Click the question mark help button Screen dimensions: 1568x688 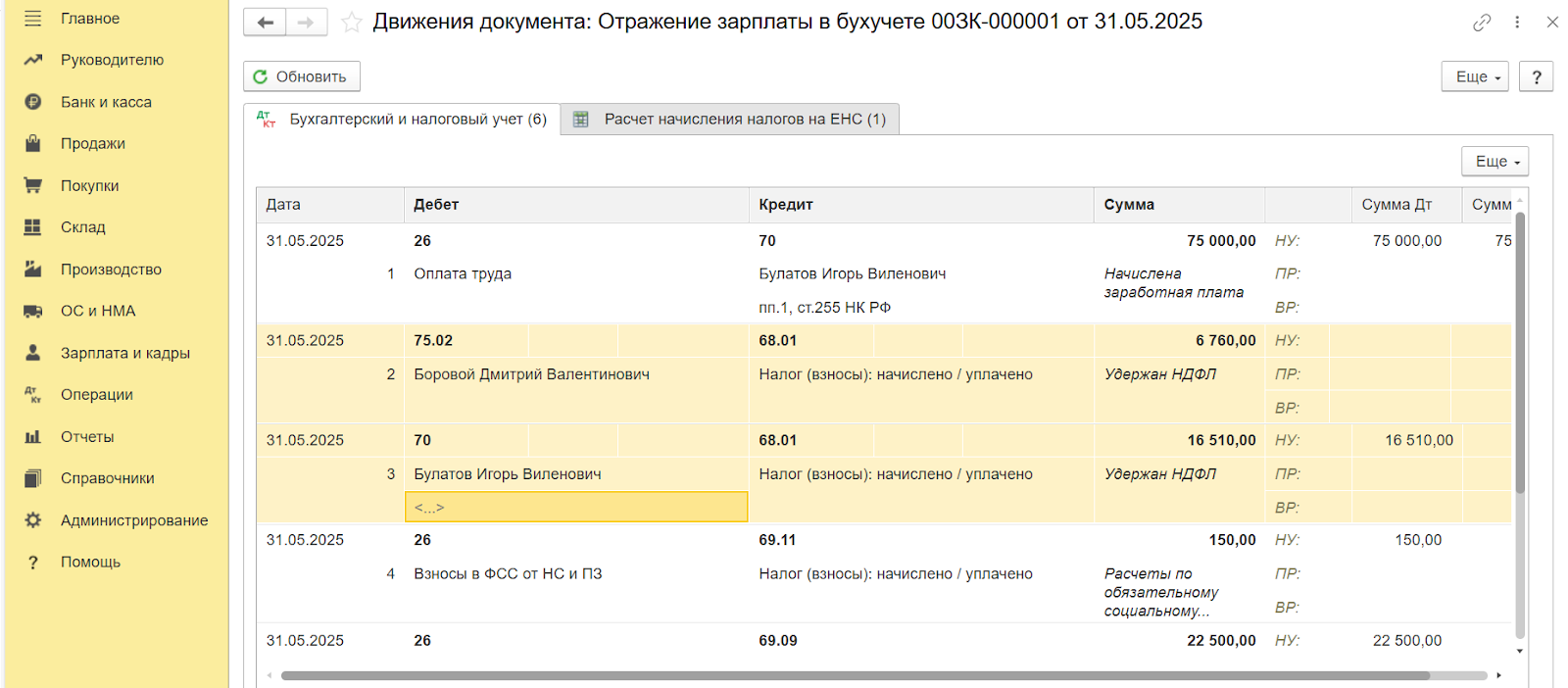tap(1536, 76)
